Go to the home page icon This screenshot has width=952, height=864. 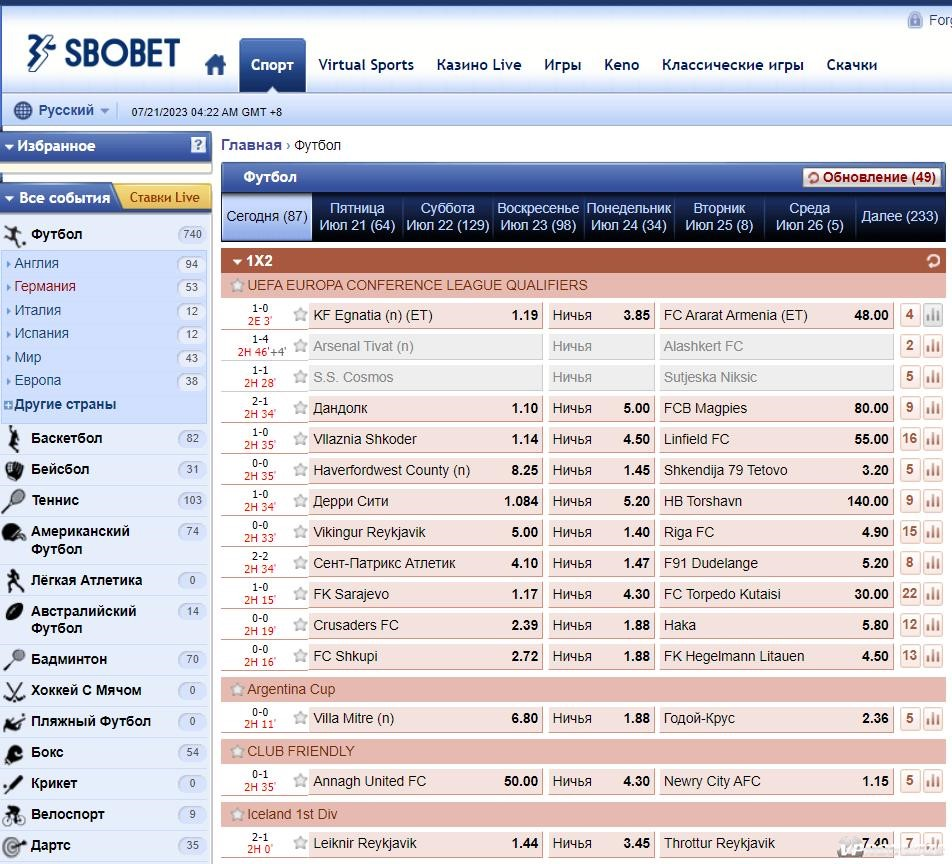pyautogui.click(x=216, y=64)
